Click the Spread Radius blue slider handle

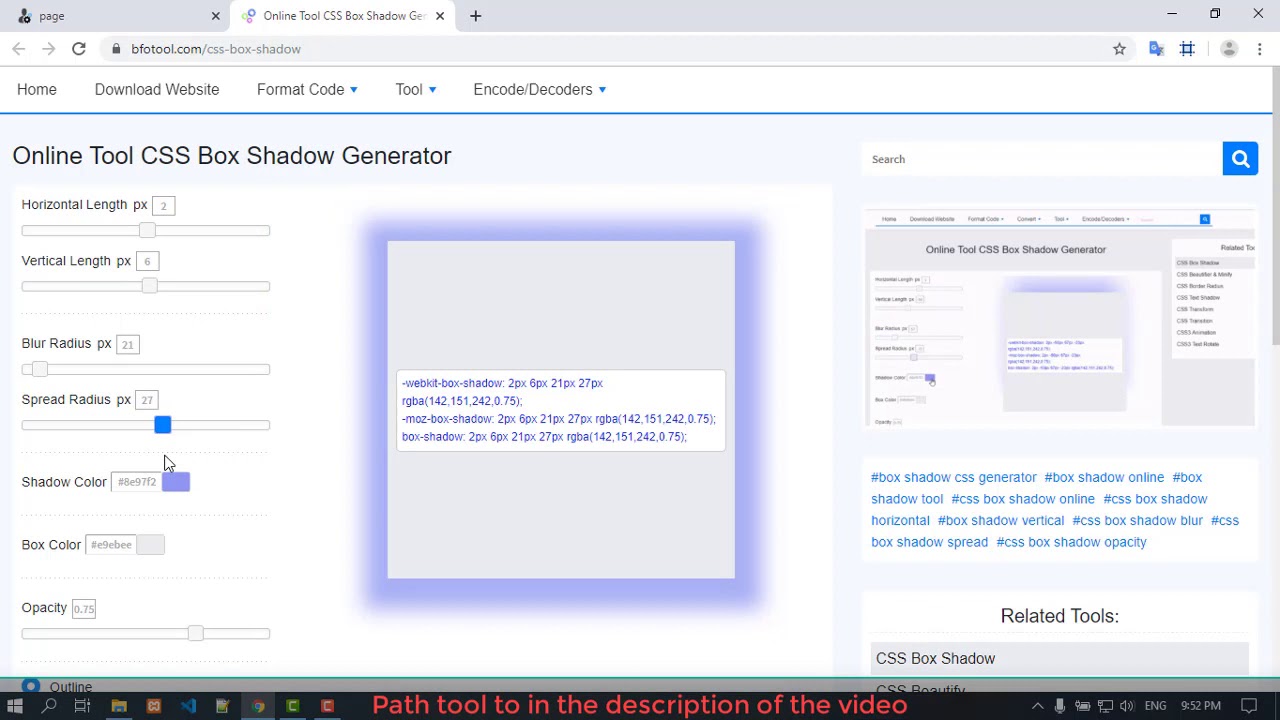point(163,425)
